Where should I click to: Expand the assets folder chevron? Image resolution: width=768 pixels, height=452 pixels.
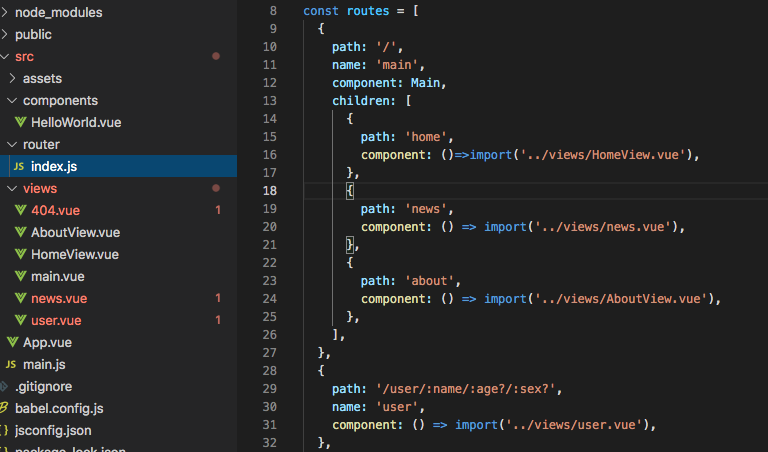[x=13, y=78]
